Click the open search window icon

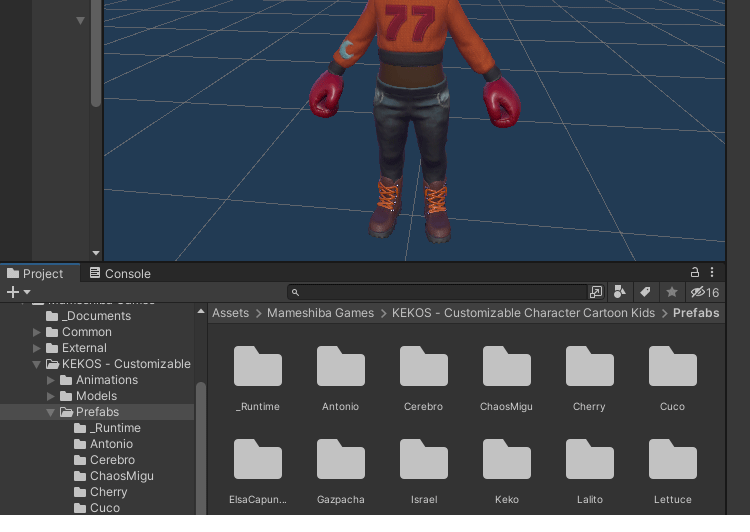pos(596,292)
